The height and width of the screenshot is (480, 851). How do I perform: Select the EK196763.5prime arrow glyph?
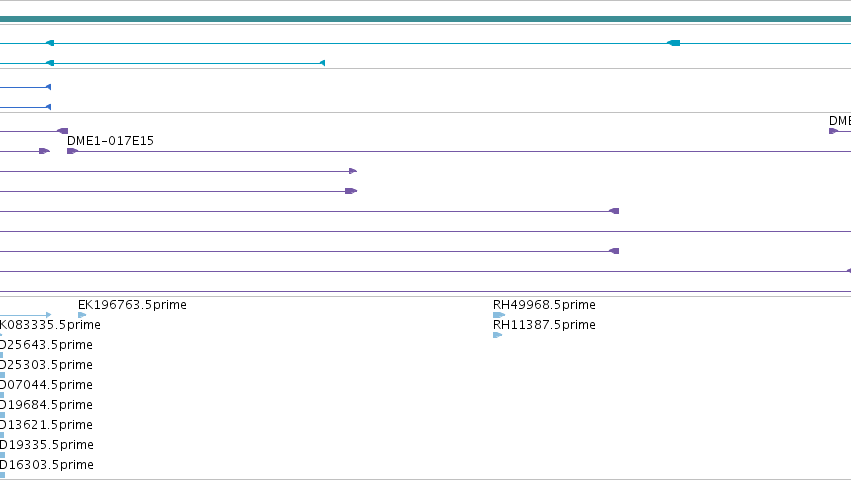(x=82, y=315)
